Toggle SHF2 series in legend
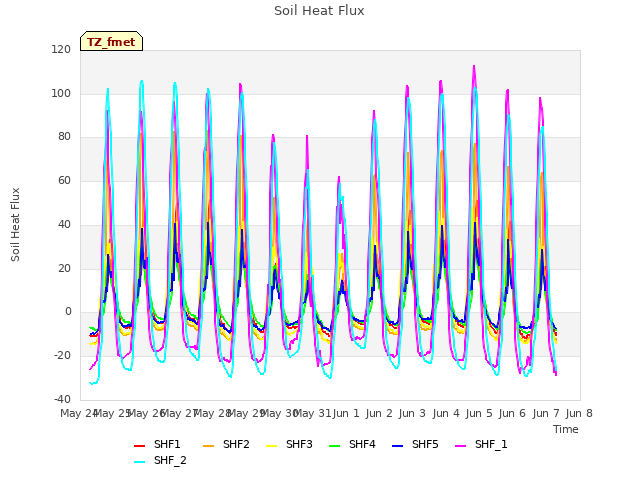The height and width of the screenshot is (480, 640). [226, 444]
